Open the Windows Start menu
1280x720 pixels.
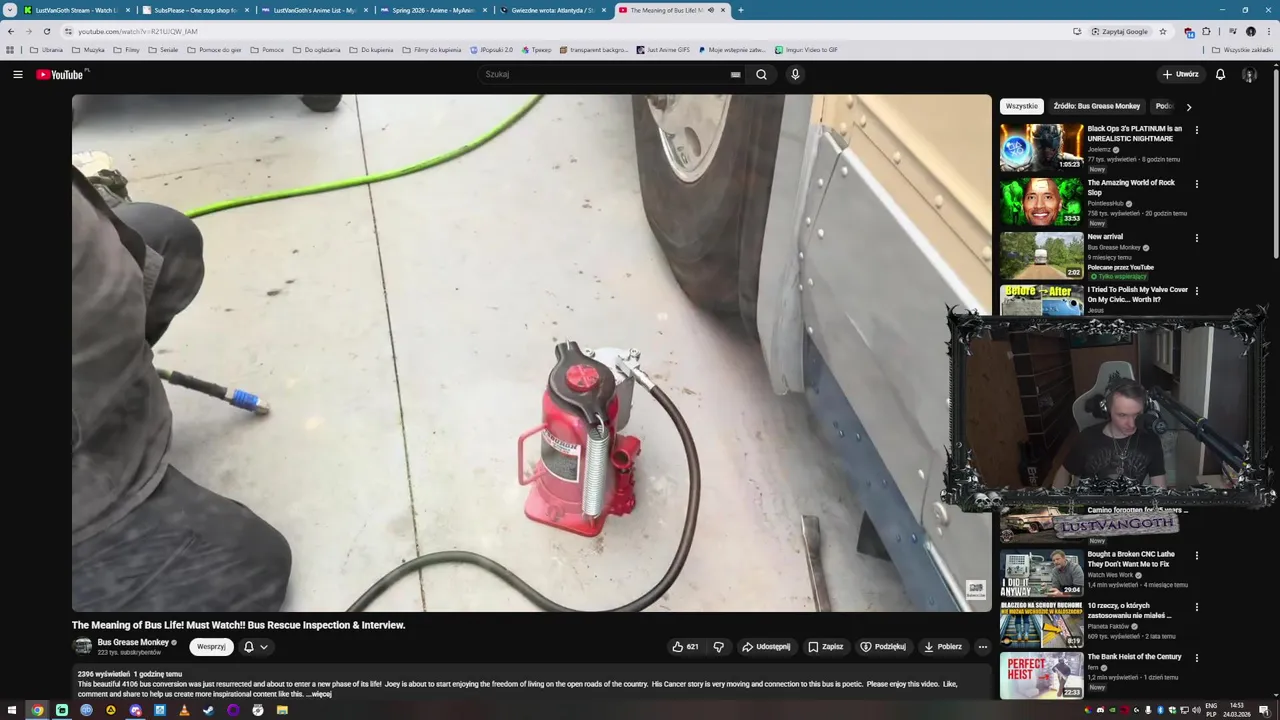(x=12, y=710)
